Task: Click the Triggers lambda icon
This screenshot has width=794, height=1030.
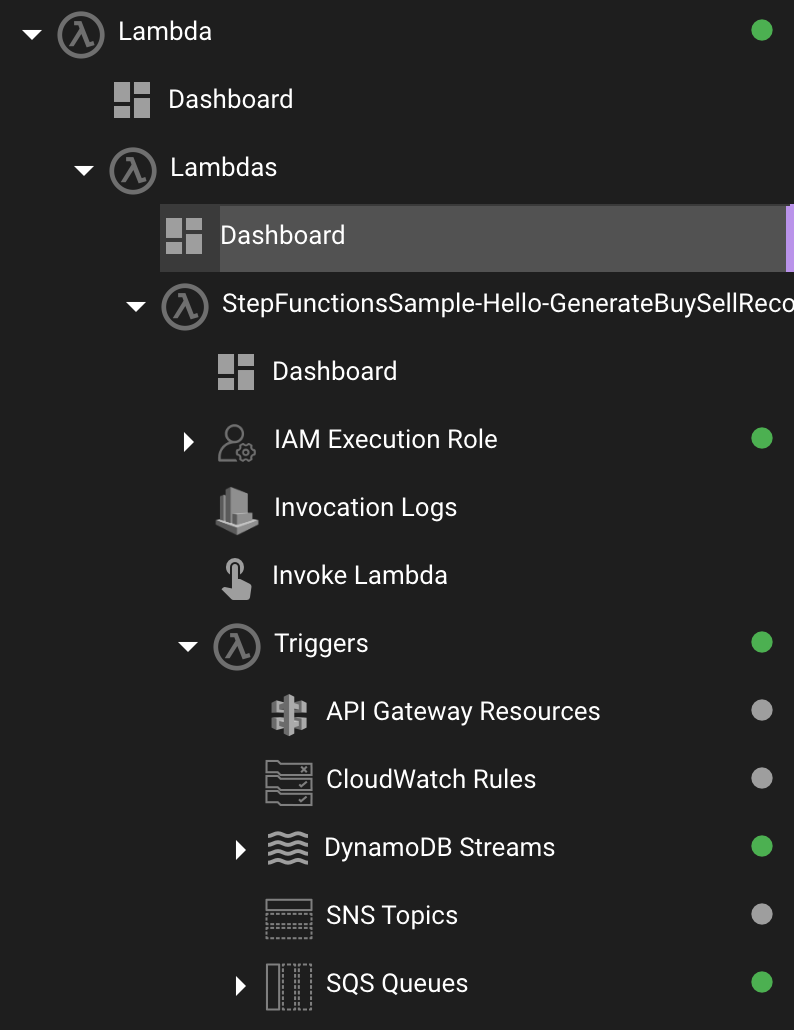Action: click(x=236, y=646)
